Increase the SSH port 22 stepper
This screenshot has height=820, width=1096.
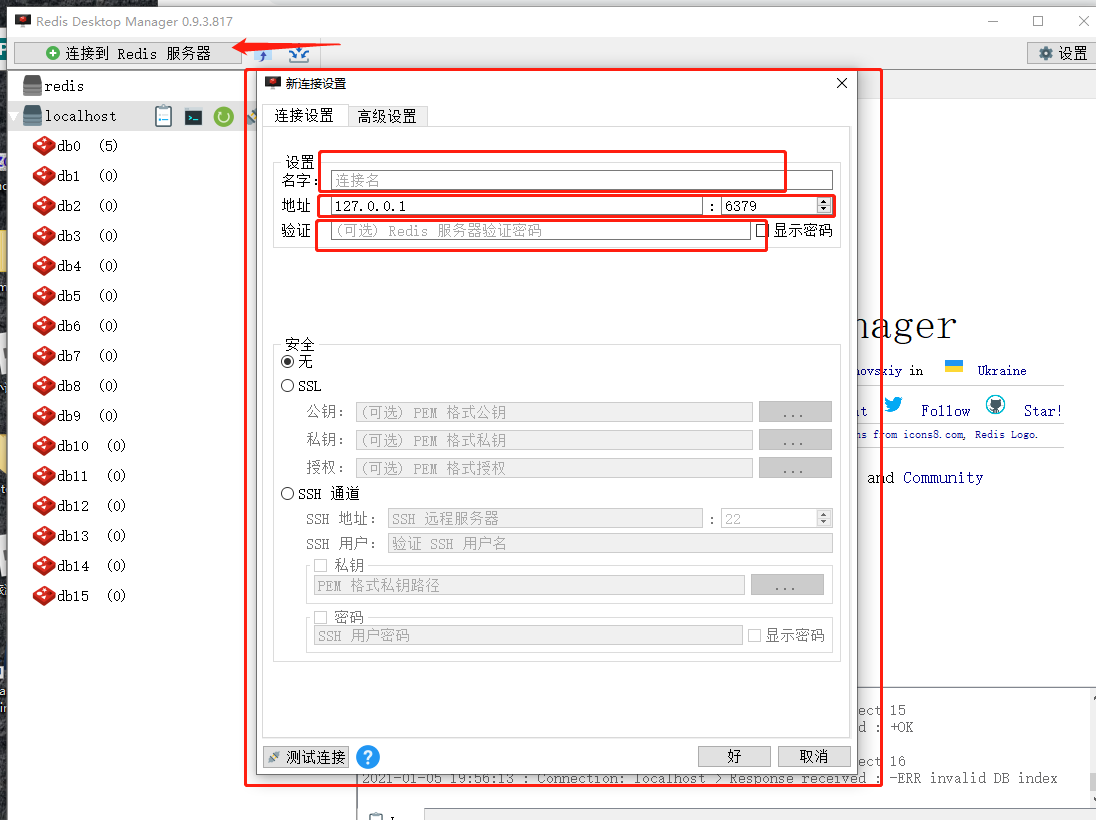[x=823, y=515]
